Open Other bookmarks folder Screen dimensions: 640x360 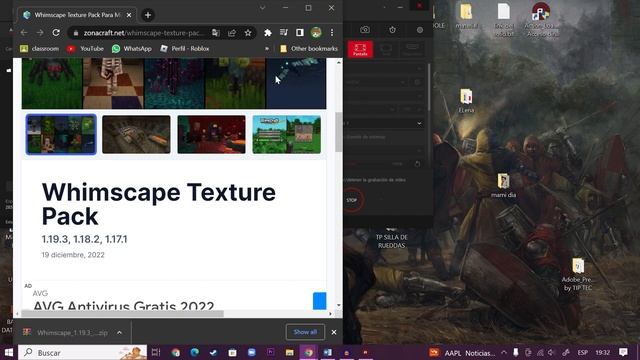(x=309, y=49)
